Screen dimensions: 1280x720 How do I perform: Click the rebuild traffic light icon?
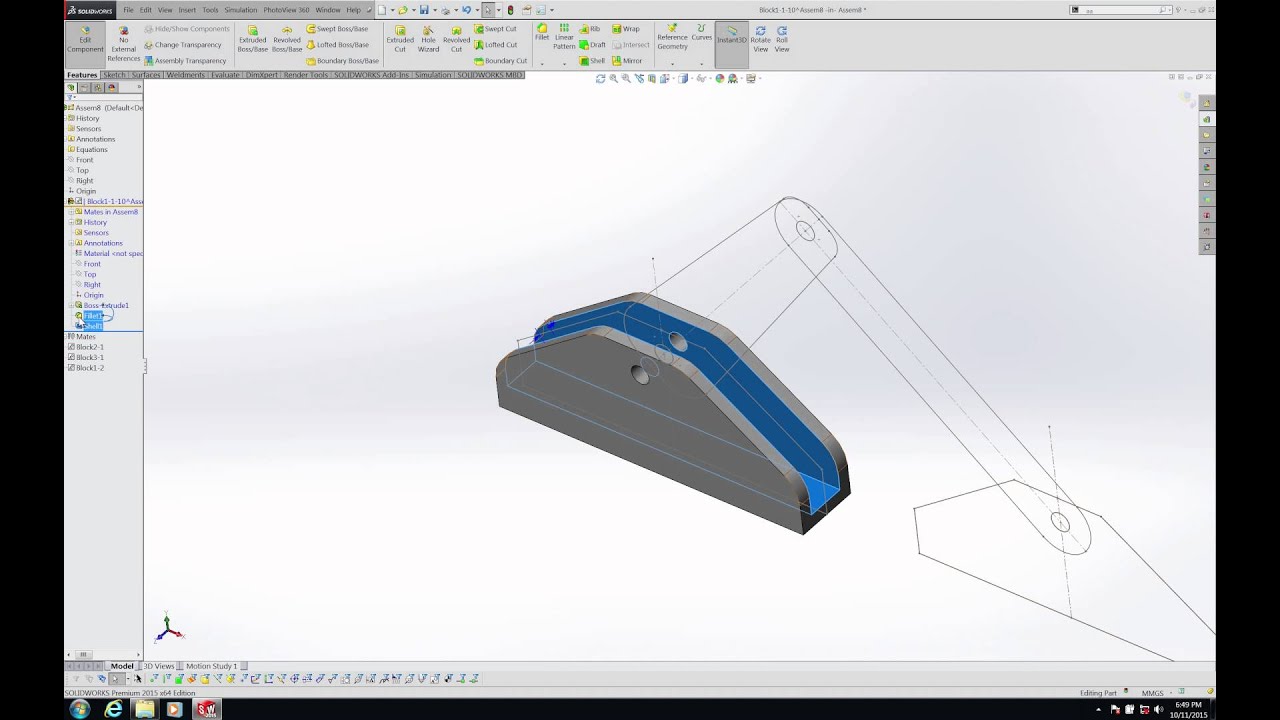(510, 10)
